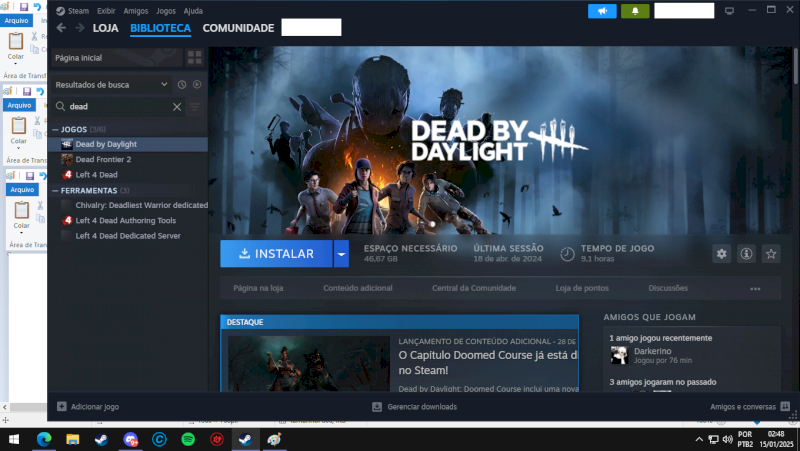Screen dimensions: 800x451
Task: Click the back navigation arrow
Action: coord(63,28)
